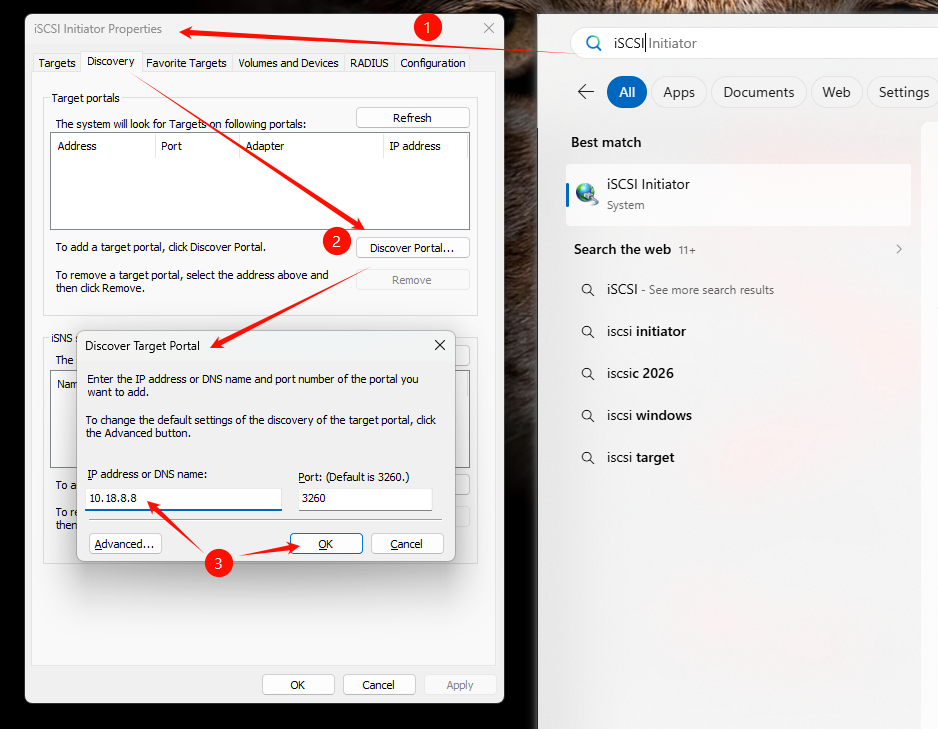938x729 pixels.
Task: Click the 'Search the web' heading
Action: pyautogui.click(x=622, y=249)
